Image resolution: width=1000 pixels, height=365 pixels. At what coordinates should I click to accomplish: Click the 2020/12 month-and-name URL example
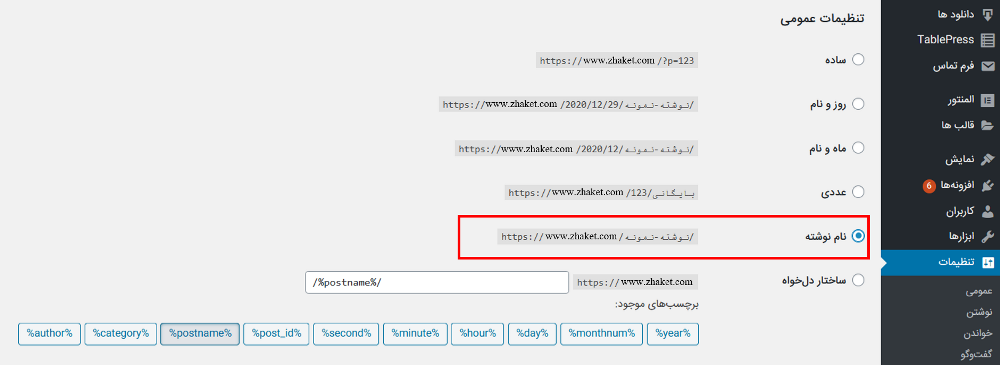pyautogui.click(x=577, y=149)
